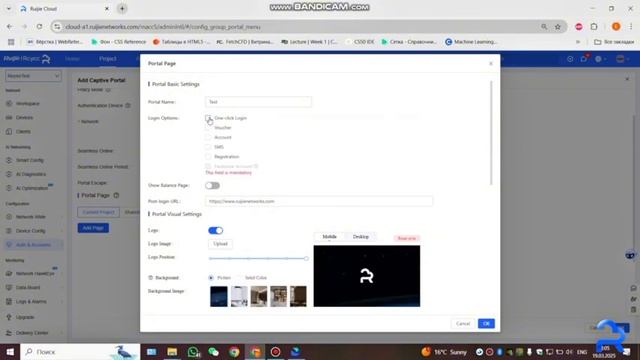Click the blue Add Page button

click(x=93, y=228)
